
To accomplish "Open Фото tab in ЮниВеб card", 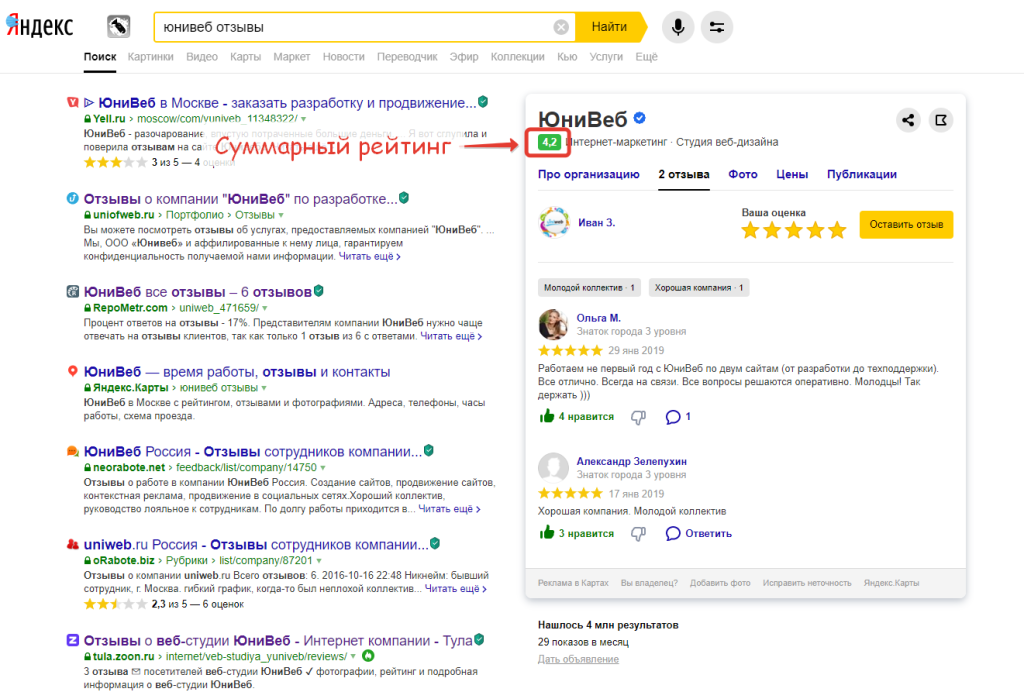I will coord(743,174).
